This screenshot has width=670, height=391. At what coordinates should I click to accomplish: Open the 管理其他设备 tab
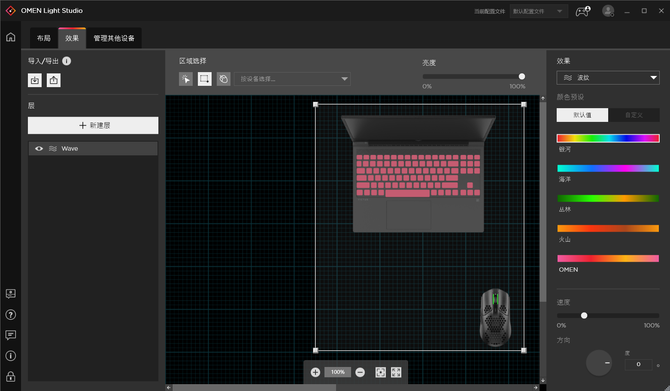[114, 38]
